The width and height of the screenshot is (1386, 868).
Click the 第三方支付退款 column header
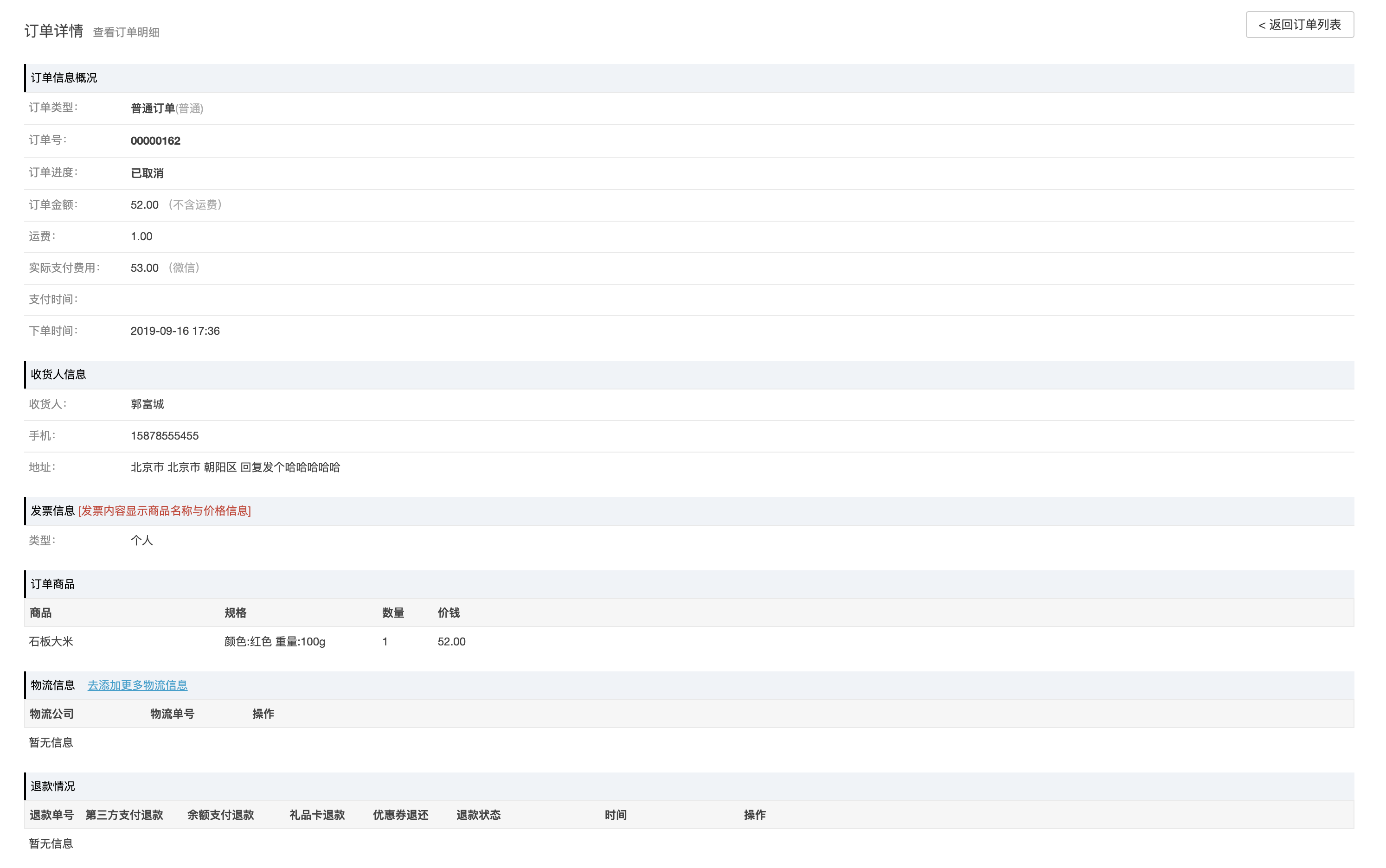[124, 815]
